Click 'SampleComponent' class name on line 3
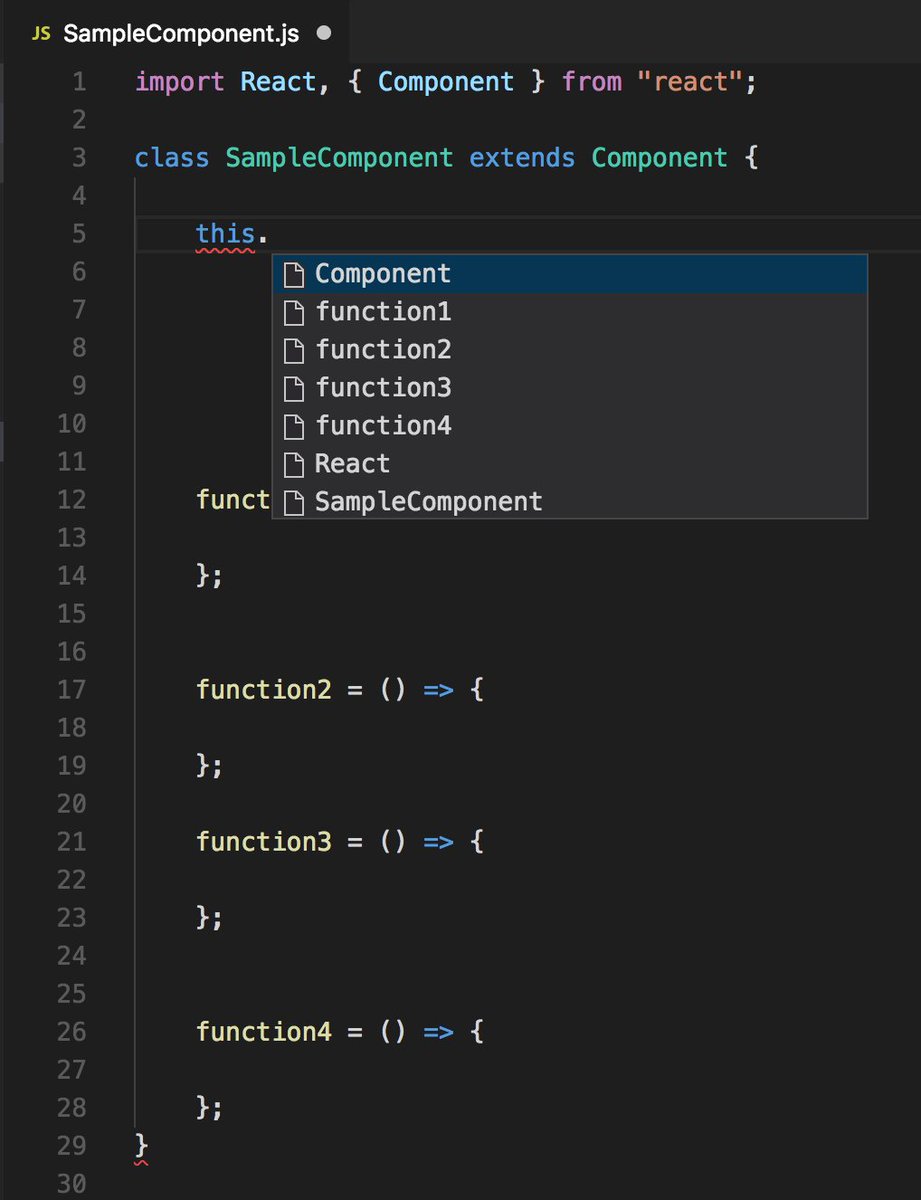Screen dimensions: 921x1200 tap(339, 158)
